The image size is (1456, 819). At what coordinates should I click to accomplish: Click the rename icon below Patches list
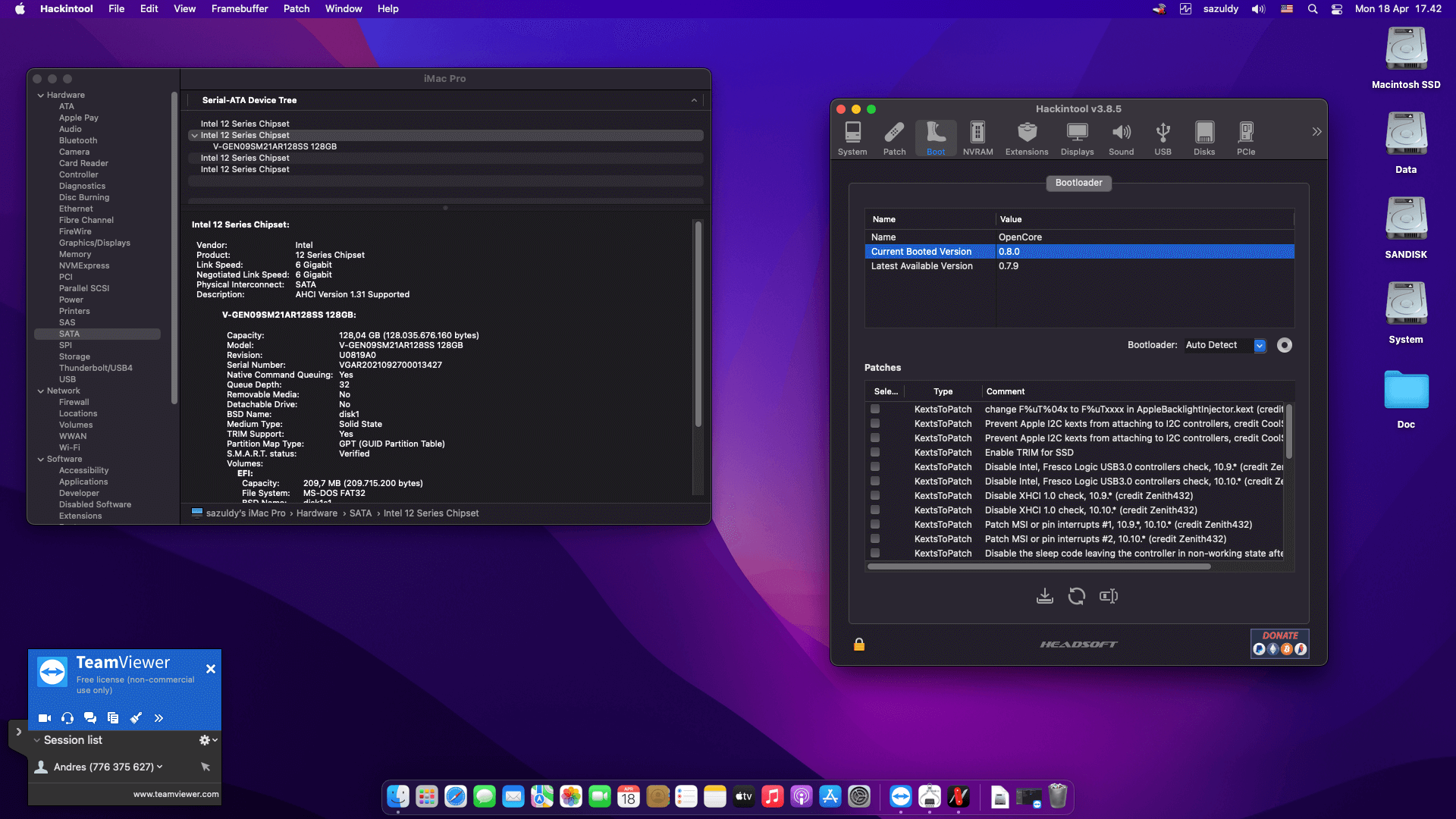tap(1109, 596)
